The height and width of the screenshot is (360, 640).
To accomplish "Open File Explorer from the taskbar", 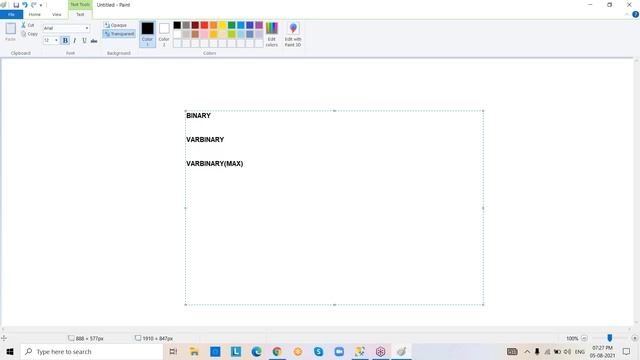I will point(194,351).
